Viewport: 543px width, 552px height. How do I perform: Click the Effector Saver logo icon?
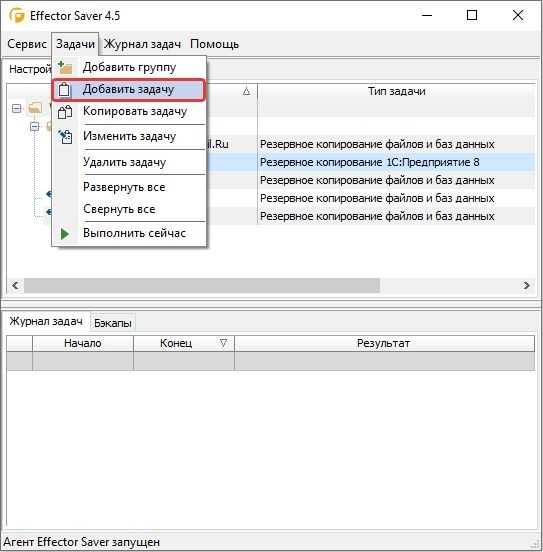coord(17,15)
